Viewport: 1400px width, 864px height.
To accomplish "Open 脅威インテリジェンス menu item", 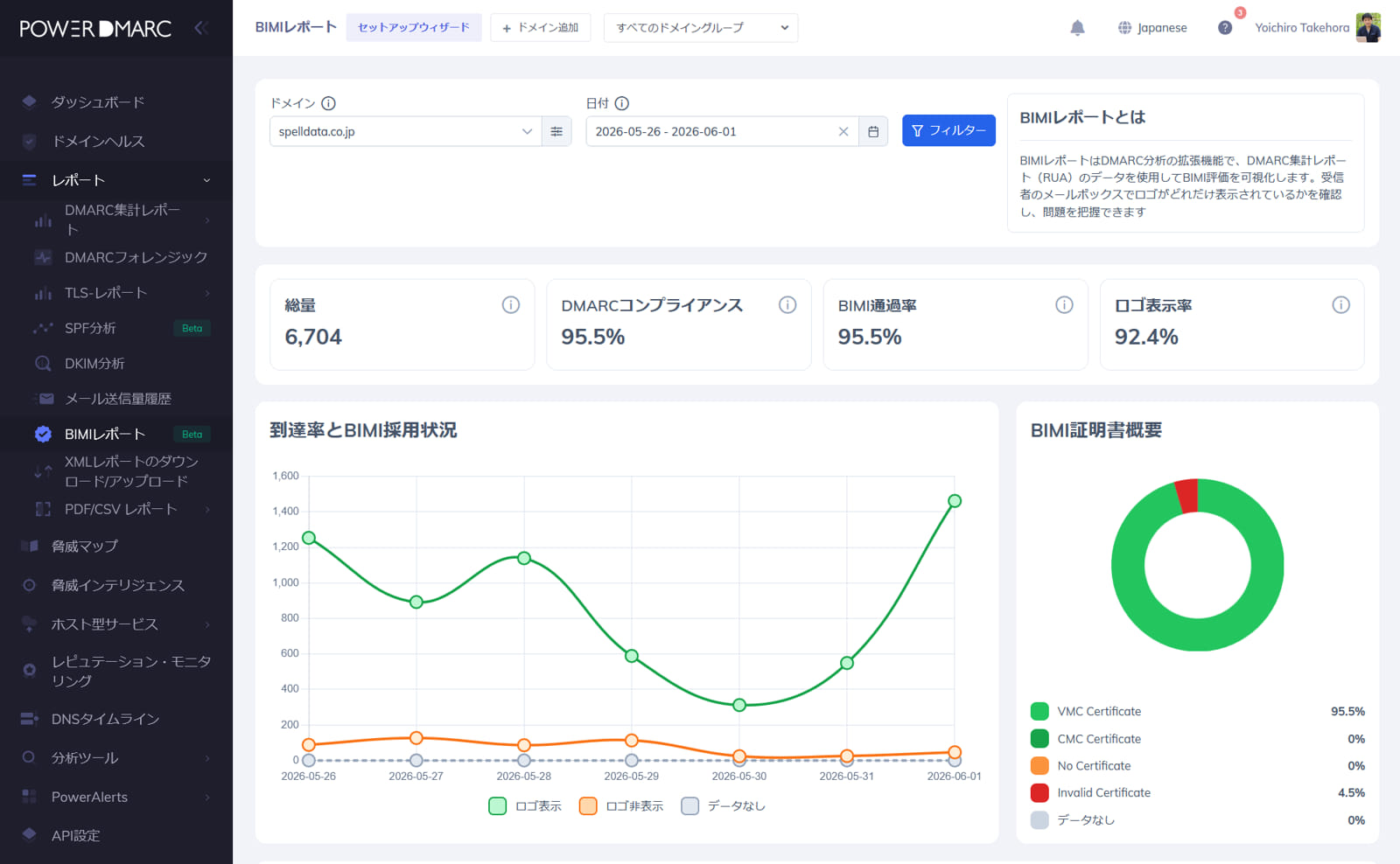I will tap(116, 585).
